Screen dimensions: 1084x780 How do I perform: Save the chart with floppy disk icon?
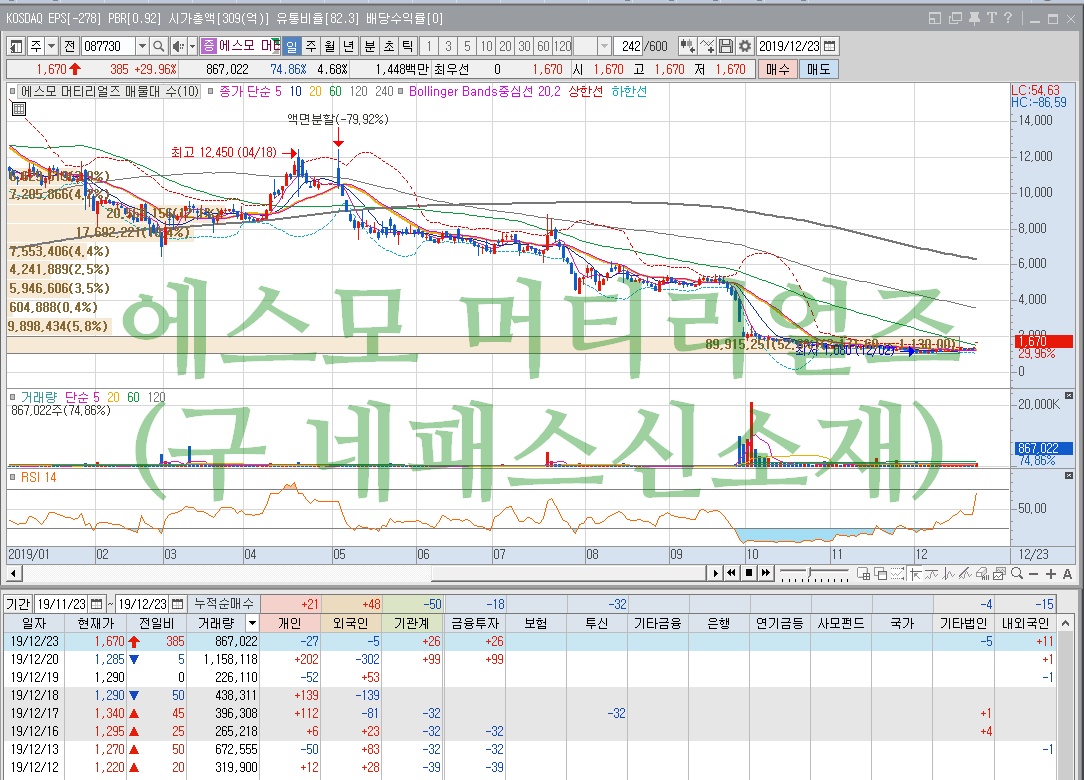(x=725, y=46)
